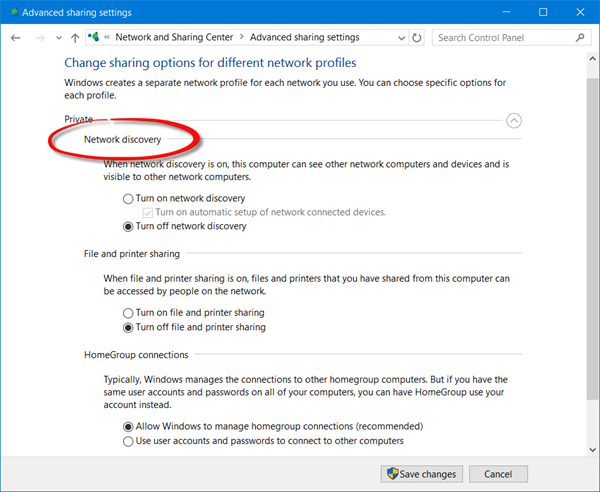This screenshot has width=600, height=492.
Task: Select Advanced sharing settings breadcrumb
Action: 304,37
